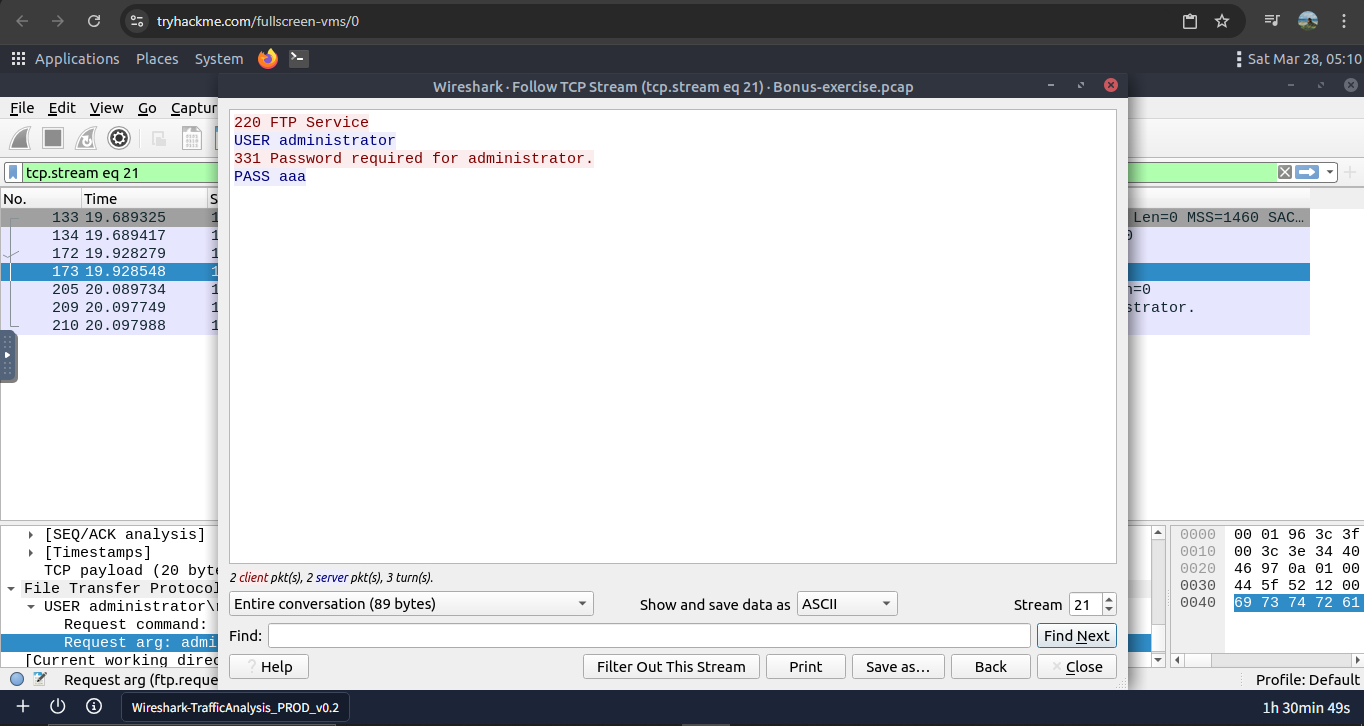Add a display filter button plus icon

click(1350, 173)
